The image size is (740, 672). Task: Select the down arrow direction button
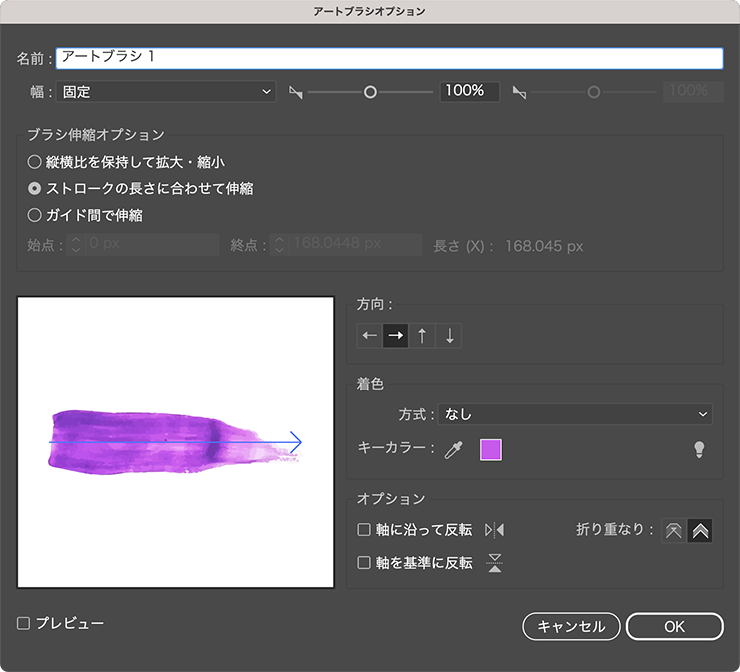[x=449, y=336]
